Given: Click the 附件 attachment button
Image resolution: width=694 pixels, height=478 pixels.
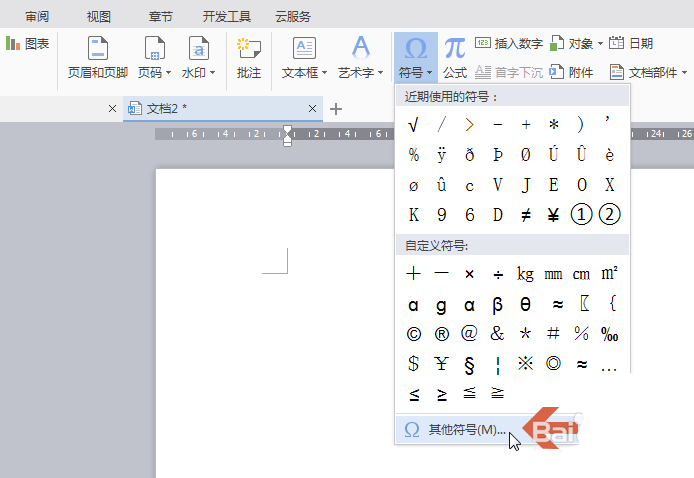Looking at the screenshot, I should tap(571, 72).
